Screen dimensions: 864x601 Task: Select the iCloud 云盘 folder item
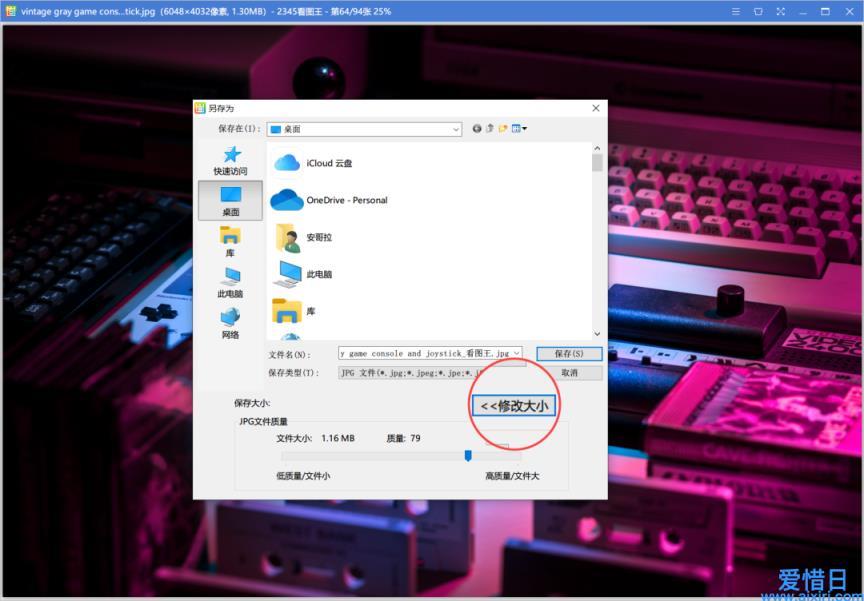[x=329, y=163]
